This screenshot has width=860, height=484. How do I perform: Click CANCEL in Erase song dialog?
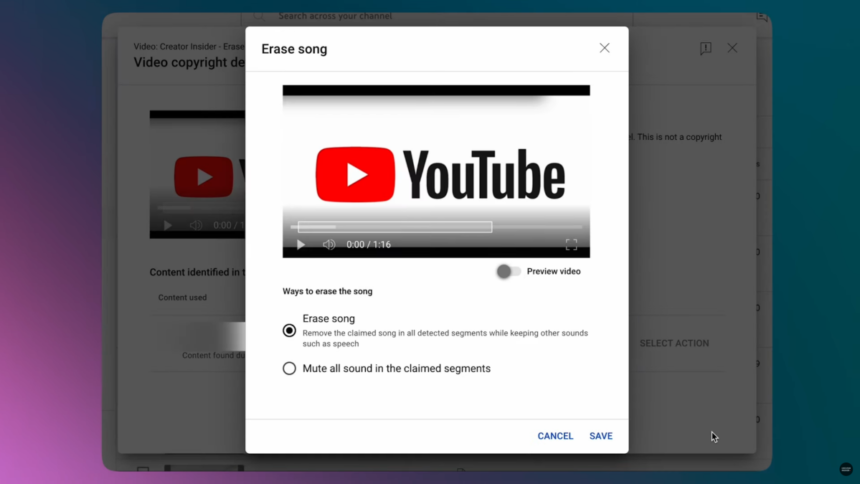coord(555,436)
